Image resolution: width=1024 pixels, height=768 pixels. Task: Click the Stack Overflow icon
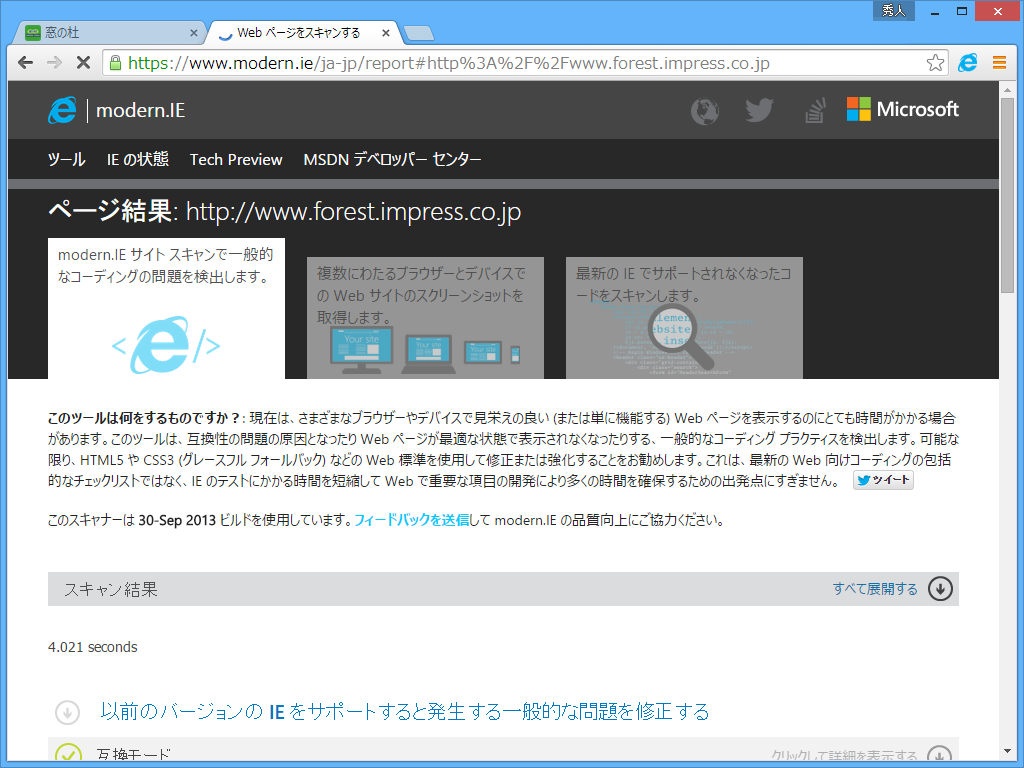pyautogui.click(x=814, y=111)
